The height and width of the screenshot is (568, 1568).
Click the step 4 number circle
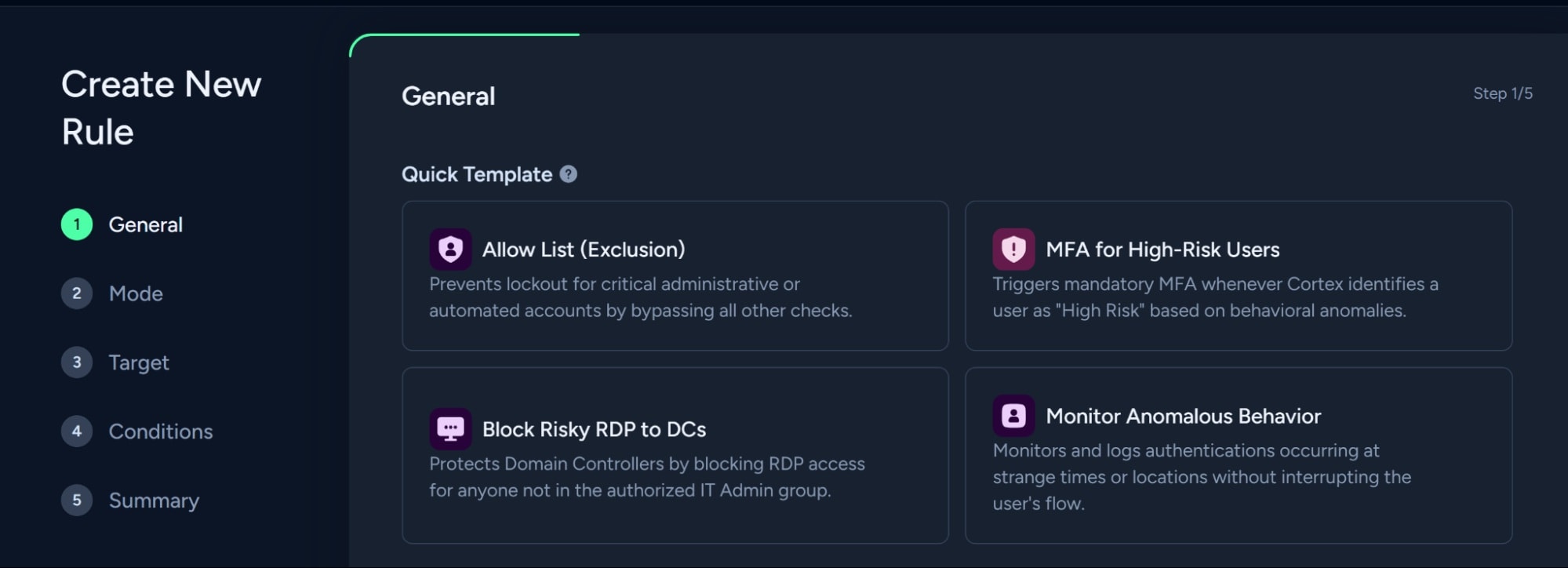click(77, 431)
